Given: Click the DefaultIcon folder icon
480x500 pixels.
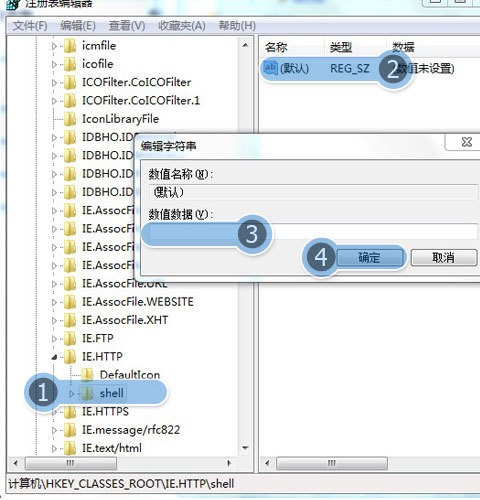Looking at the screenshot, I should click(x=87, y=375).
